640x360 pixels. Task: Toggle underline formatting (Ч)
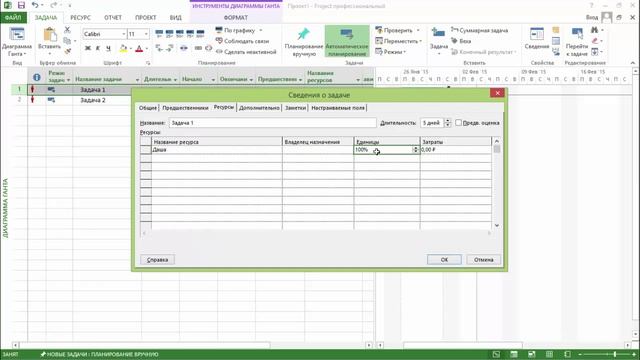pyautogui.click(x=108, y=49)
